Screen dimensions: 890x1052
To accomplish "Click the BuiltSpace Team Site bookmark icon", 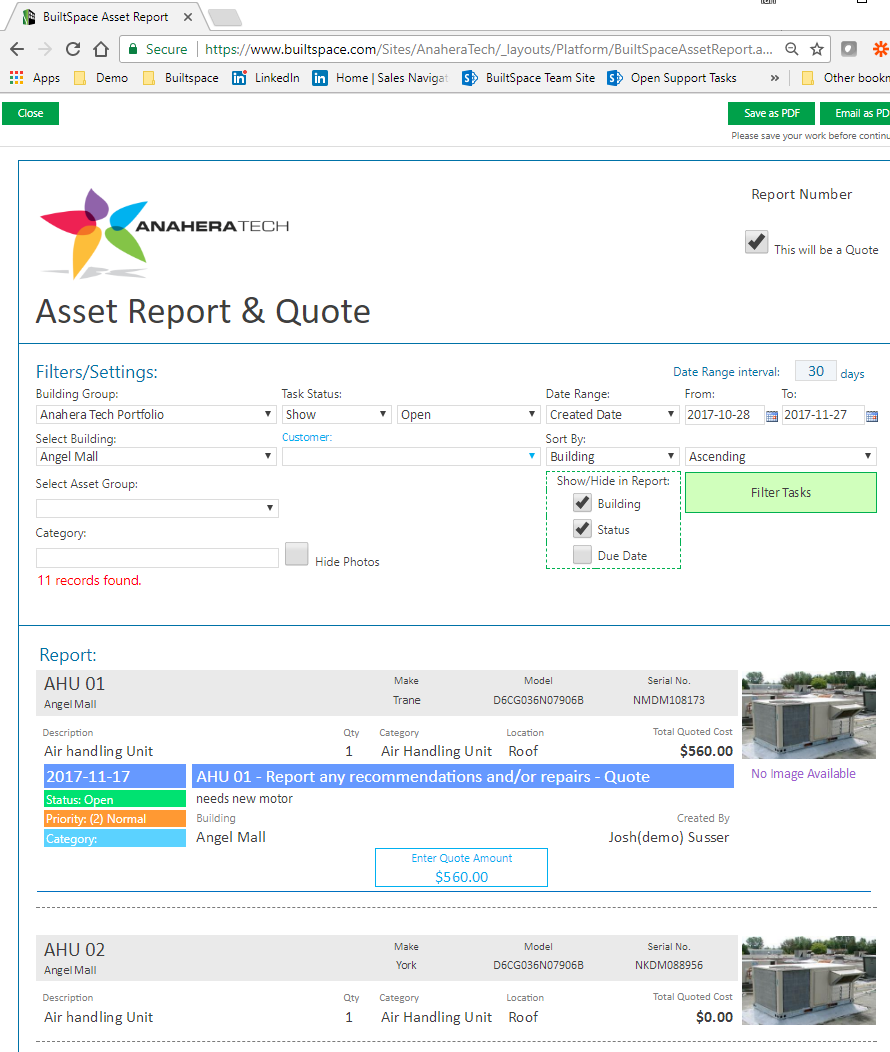I will pos(470,77).
